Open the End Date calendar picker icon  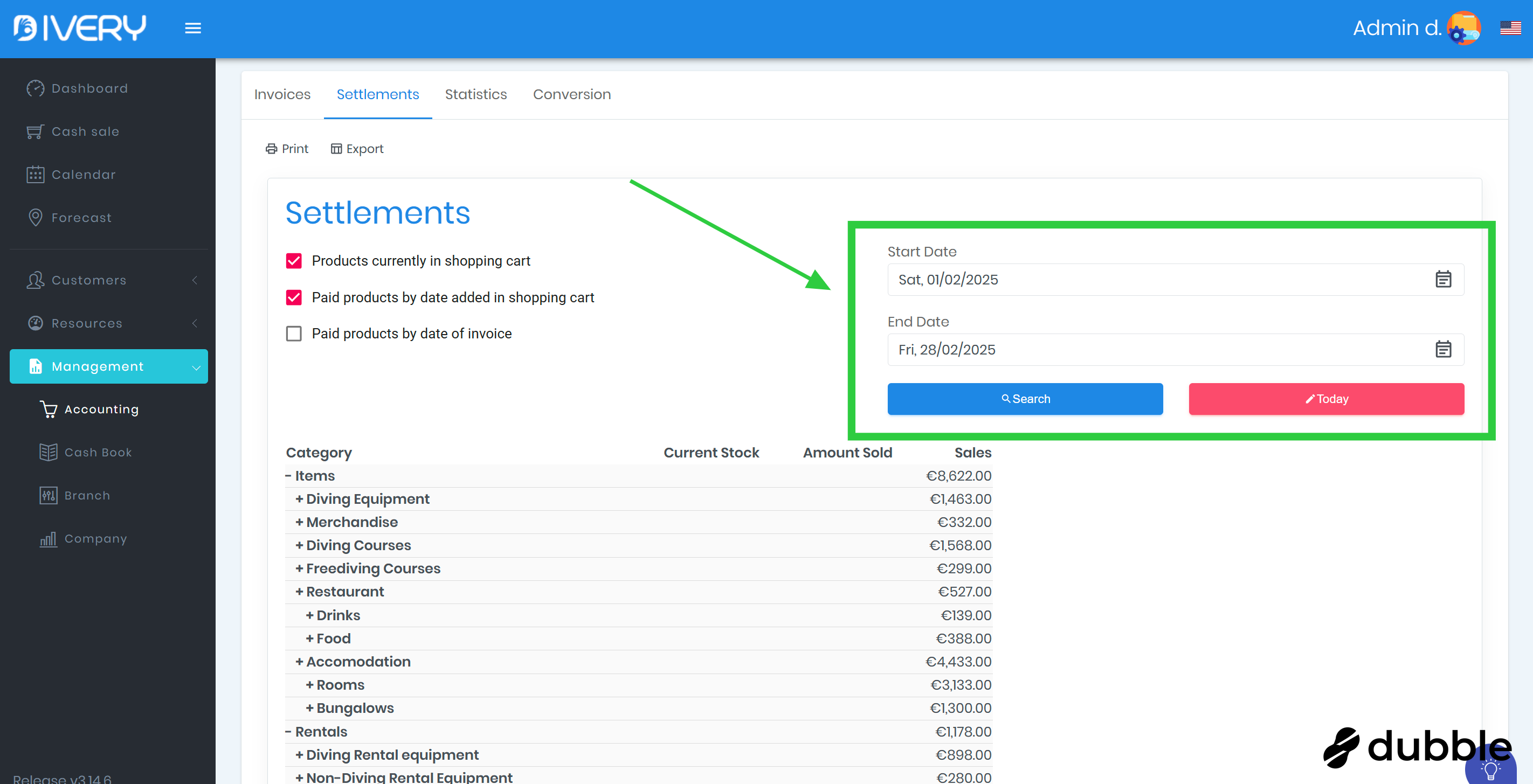[1442, 349]
